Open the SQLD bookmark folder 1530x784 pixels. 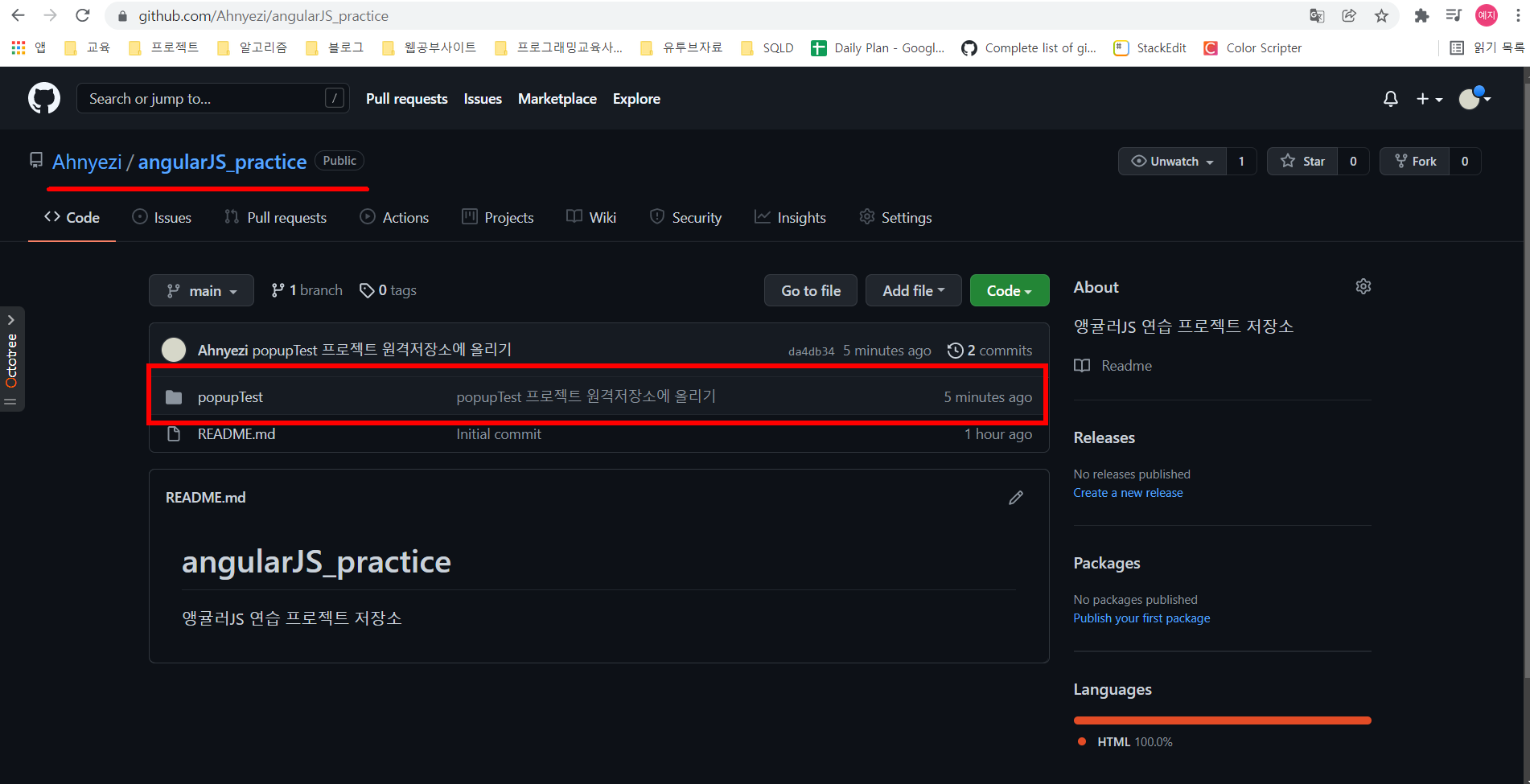[x=767, y=48]
